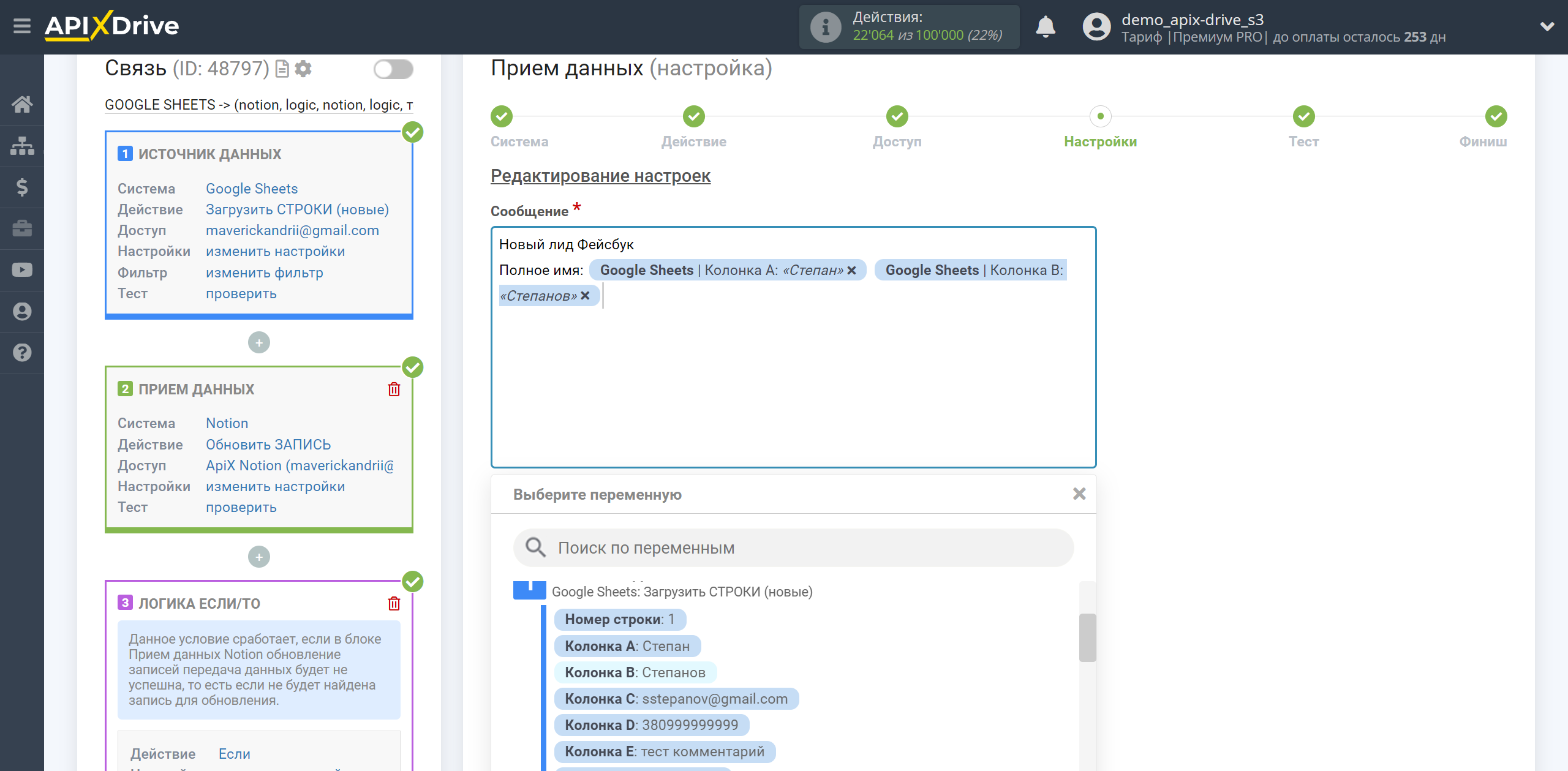Insert variable Номер строки: 1

(x=620, y=619)
